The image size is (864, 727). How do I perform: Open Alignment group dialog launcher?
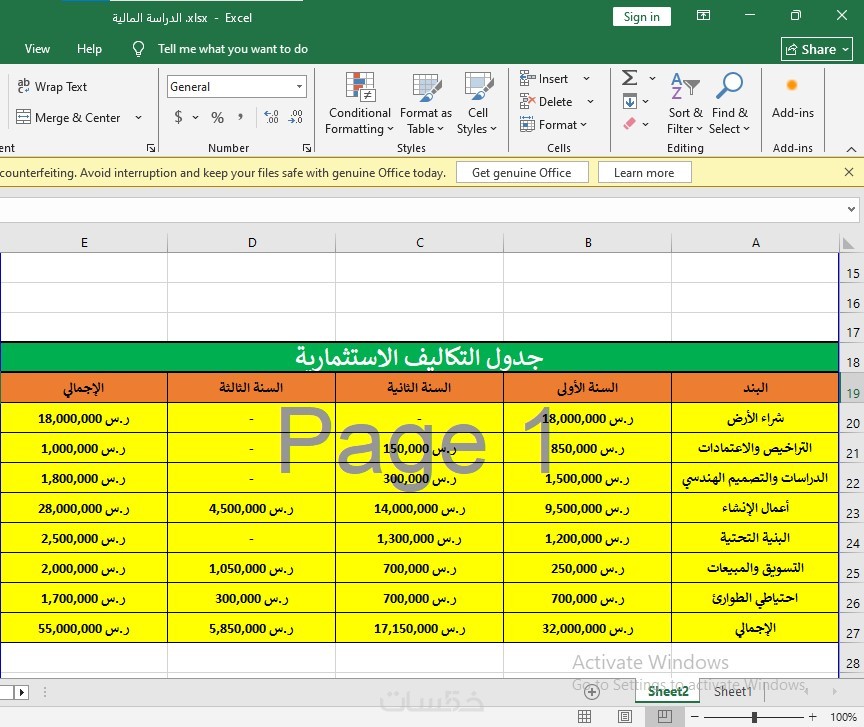pos(150,148)
